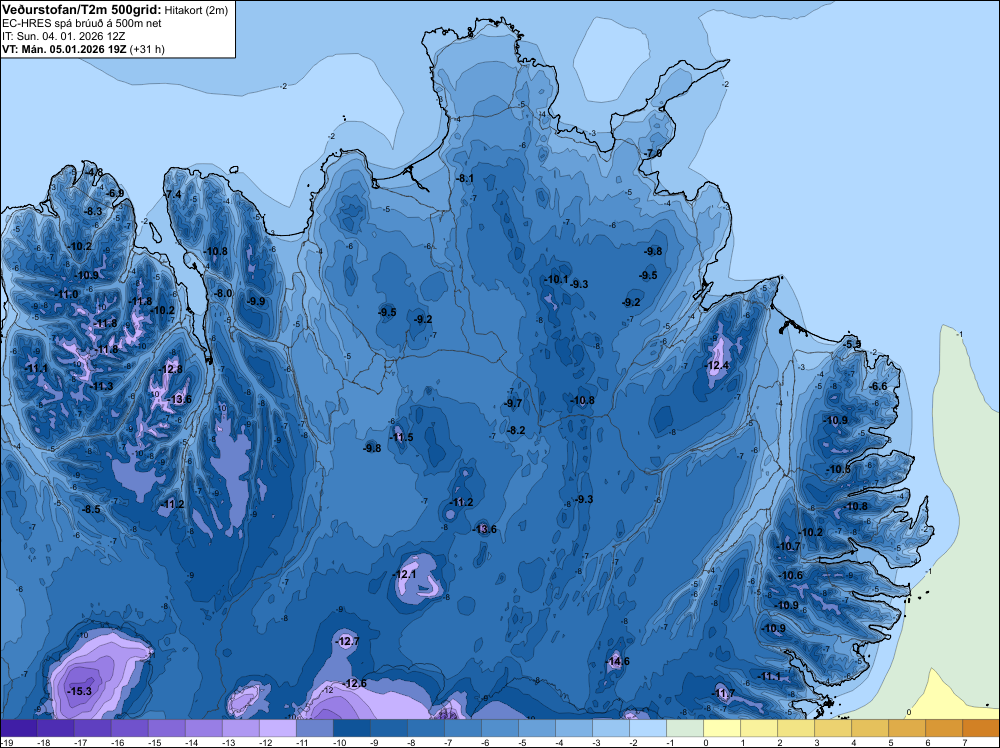Click the -11.3 temperature value

101,386
